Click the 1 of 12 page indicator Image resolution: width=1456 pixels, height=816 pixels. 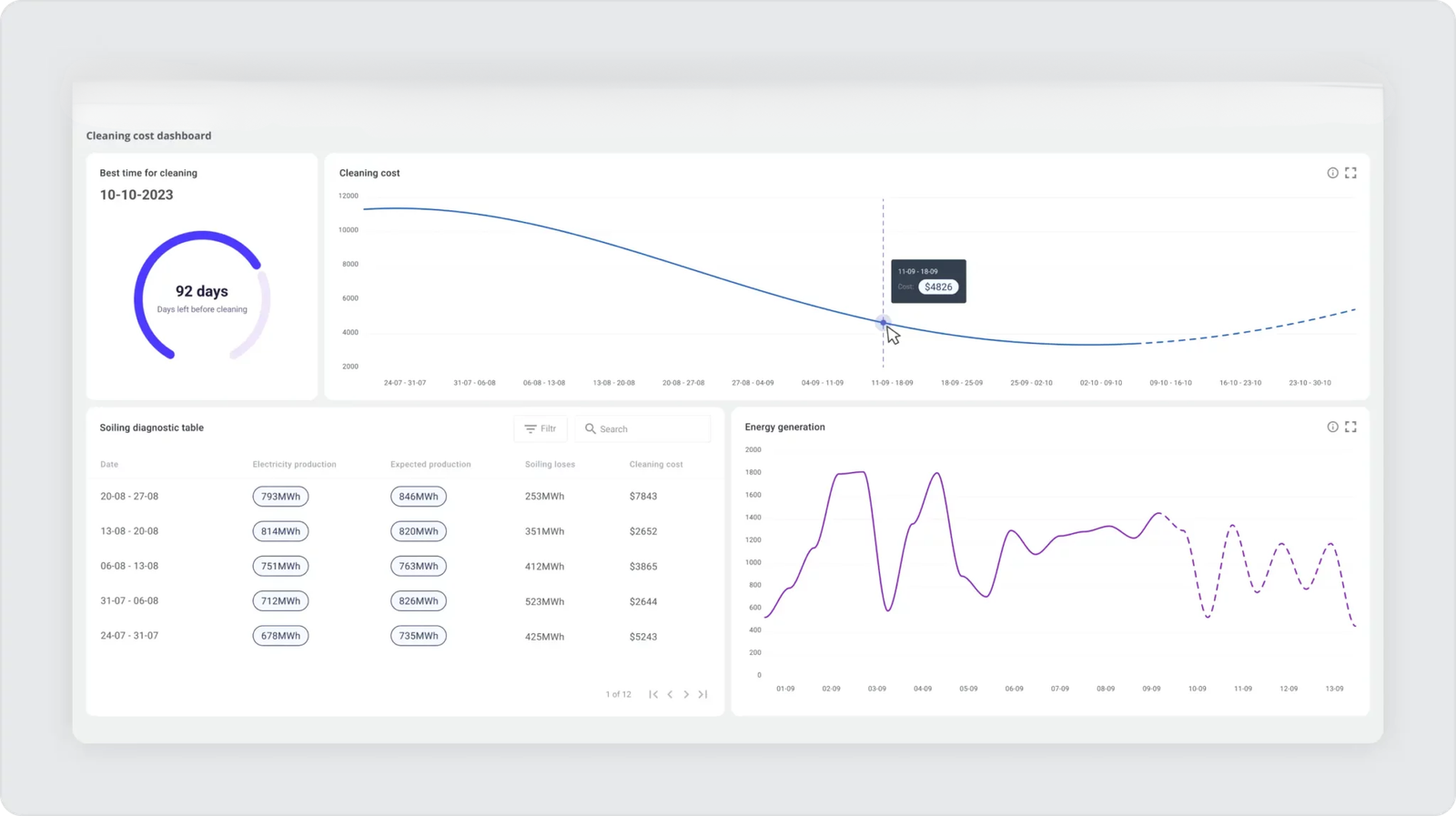[x=619, y=694]
